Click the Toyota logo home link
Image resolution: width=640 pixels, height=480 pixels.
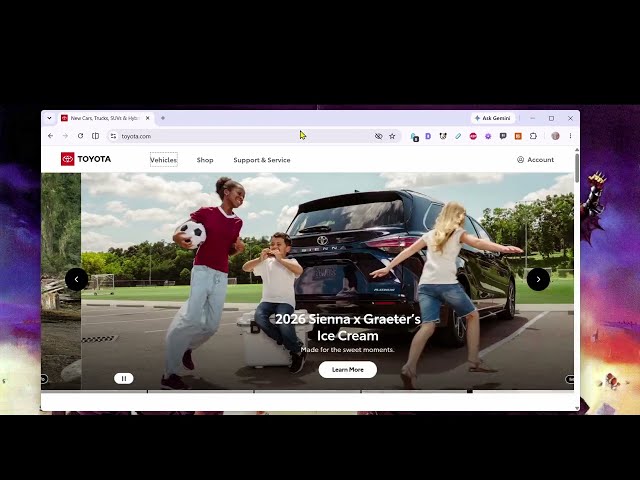pyautogui.click(x=86, y=159)
